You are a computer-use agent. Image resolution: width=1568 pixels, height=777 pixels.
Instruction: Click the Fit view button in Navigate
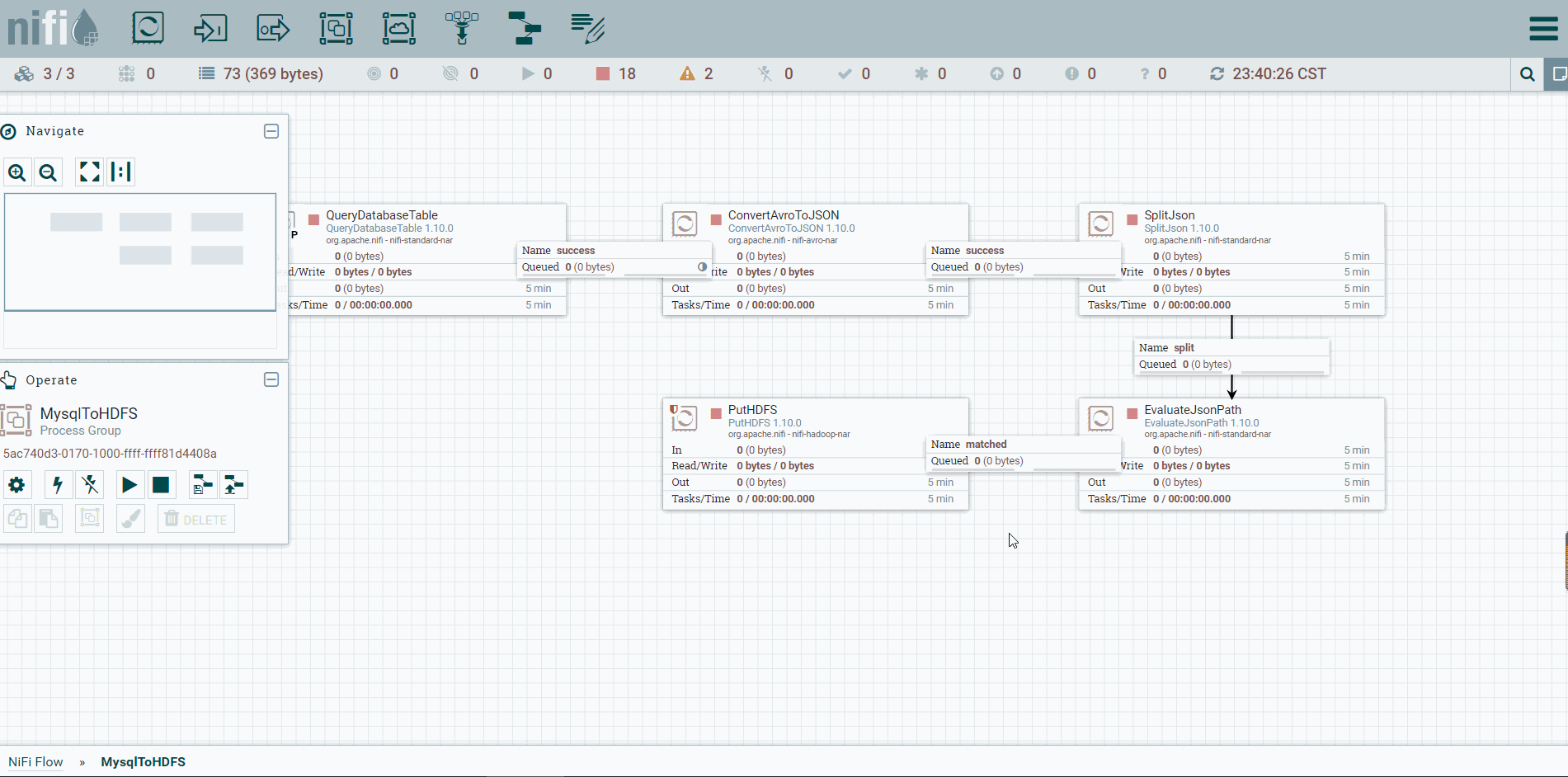coord(89,172)
